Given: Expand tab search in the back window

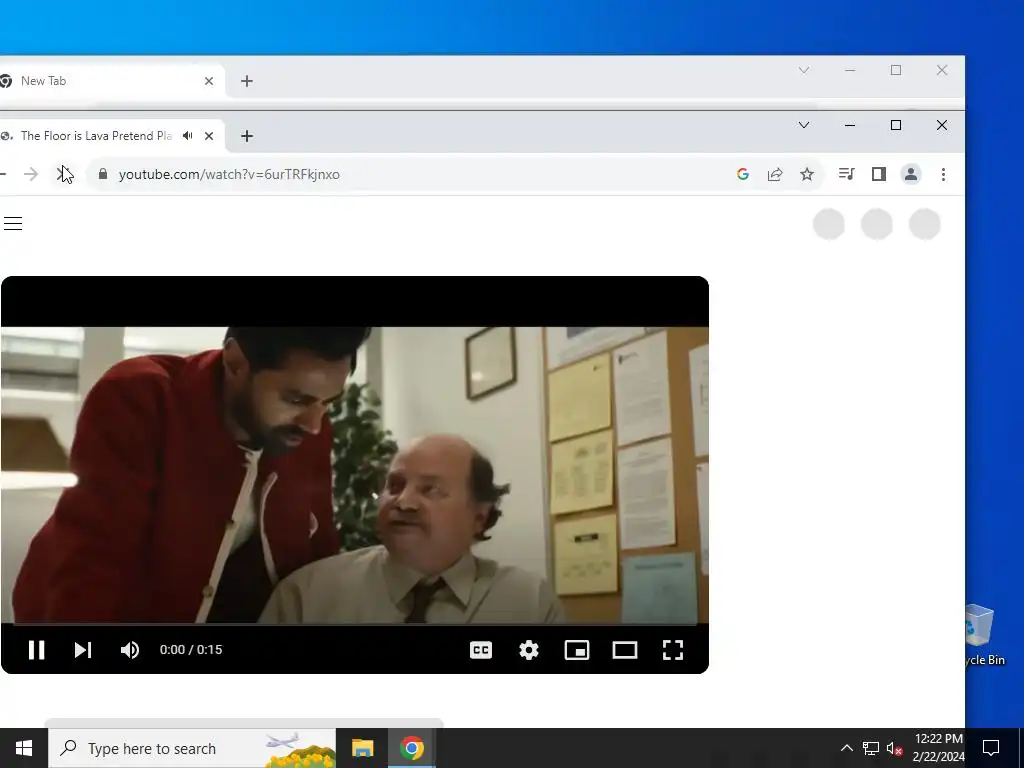Looking at the screenshot, I should tap(804, 70).
